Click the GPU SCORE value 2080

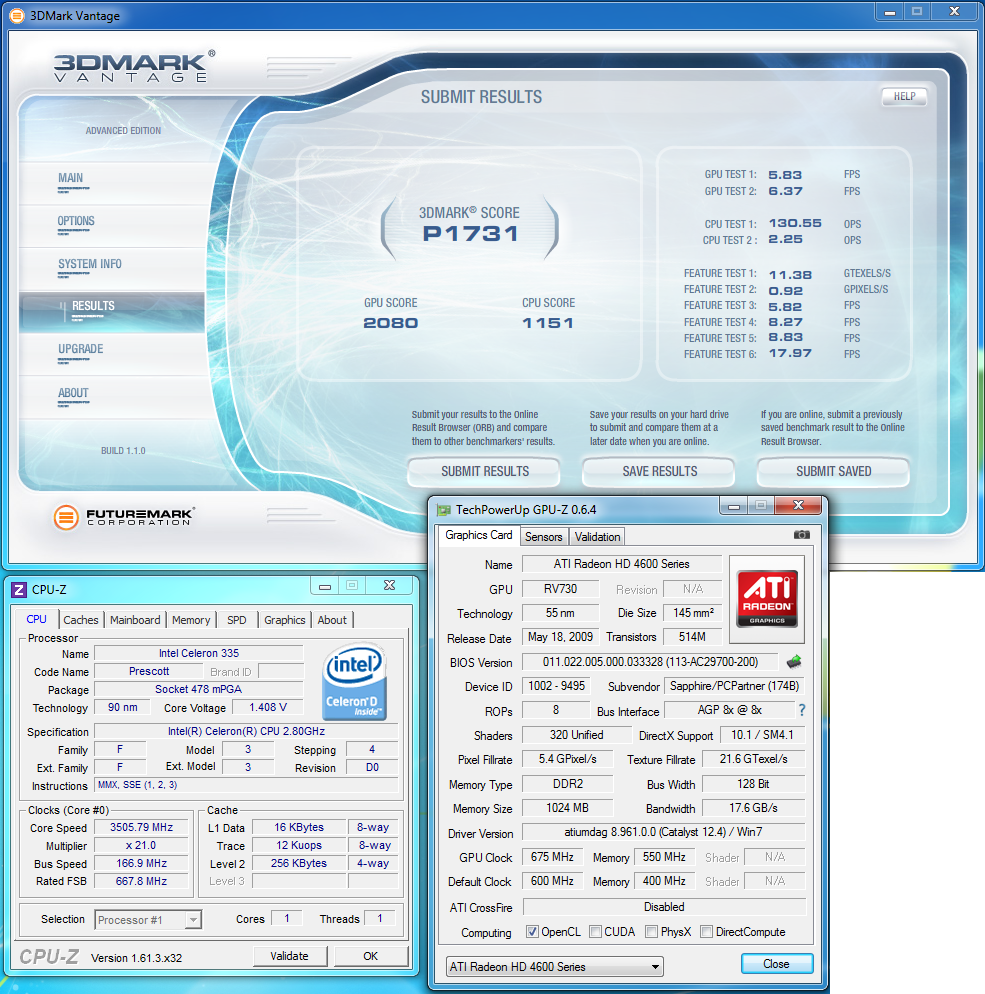pos(390,323)
